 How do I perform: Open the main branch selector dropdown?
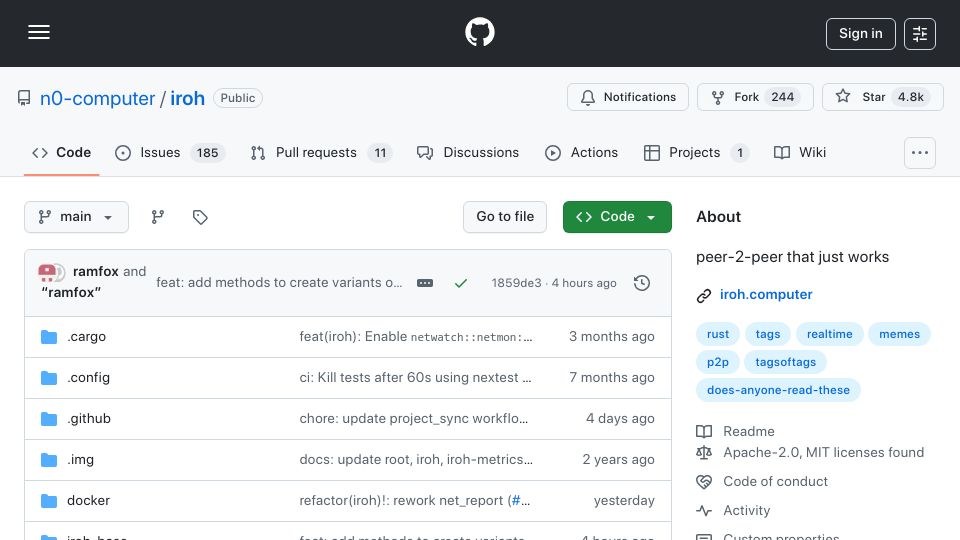coord(77,217)
